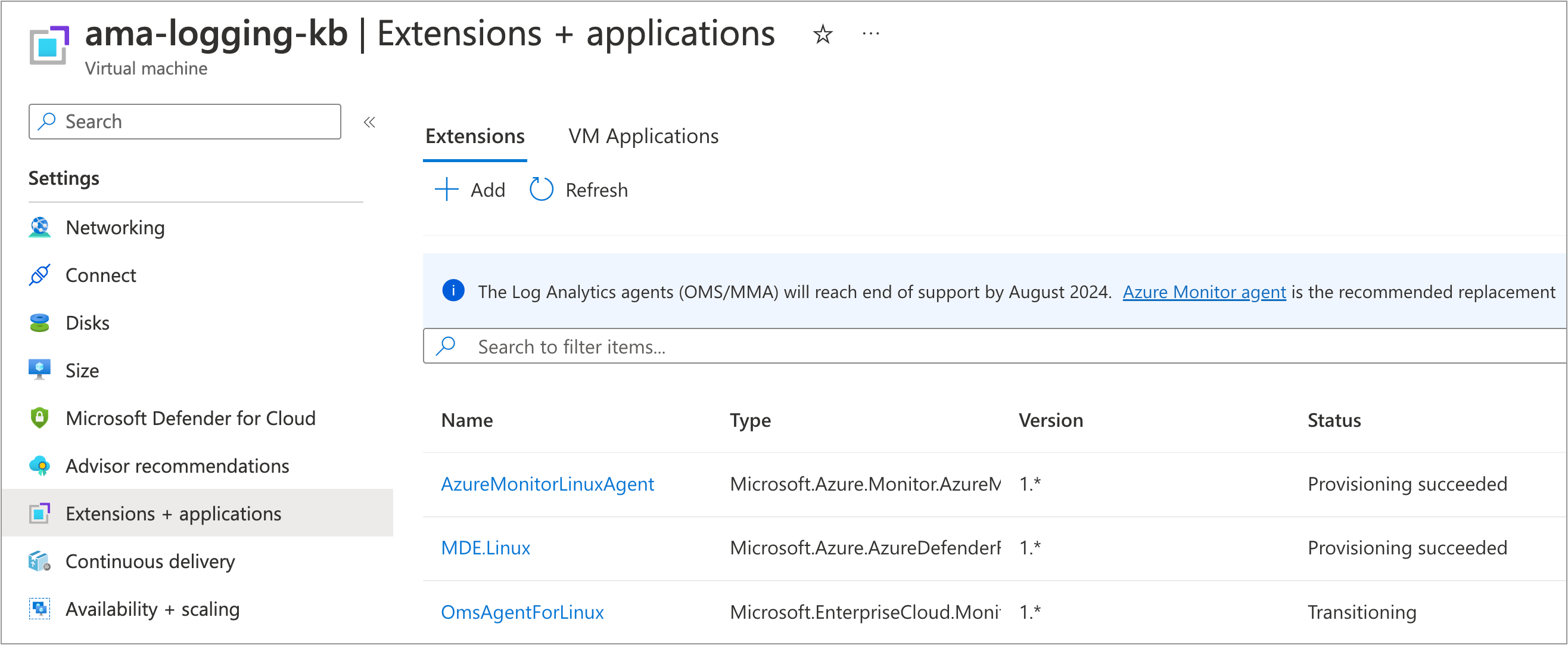
Task: Toggle favorite star for this page
Action: click(x=821, y=34)
